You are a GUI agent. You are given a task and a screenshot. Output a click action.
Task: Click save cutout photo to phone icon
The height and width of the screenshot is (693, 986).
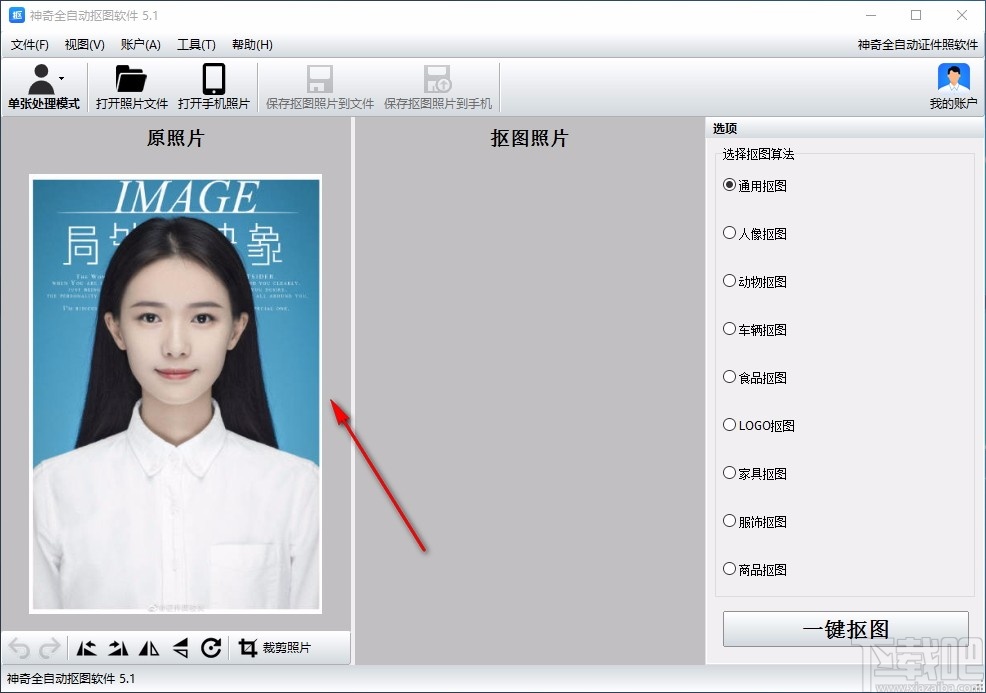tap(438, 79)
